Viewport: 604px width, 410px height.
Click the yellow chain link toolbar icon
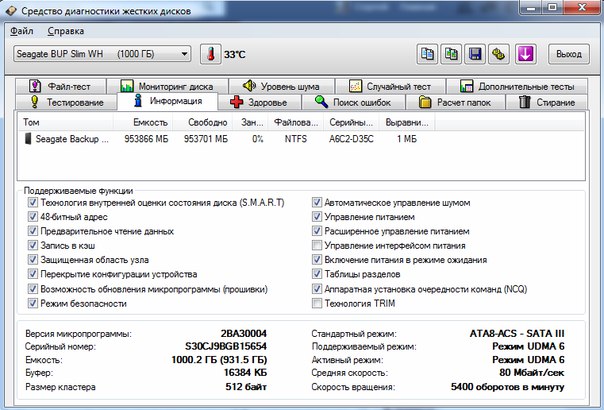click(500, 53)
